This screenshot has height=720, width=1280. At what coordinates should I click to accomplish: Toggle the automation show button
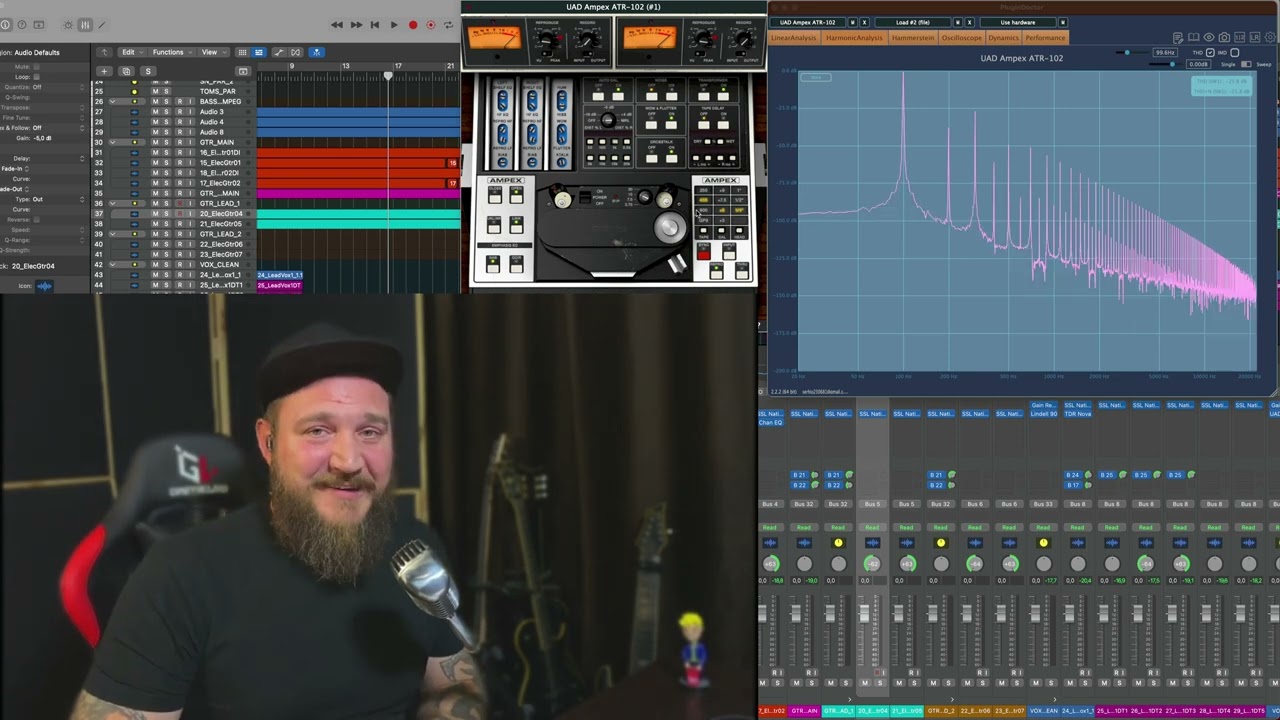coord(279,52)
